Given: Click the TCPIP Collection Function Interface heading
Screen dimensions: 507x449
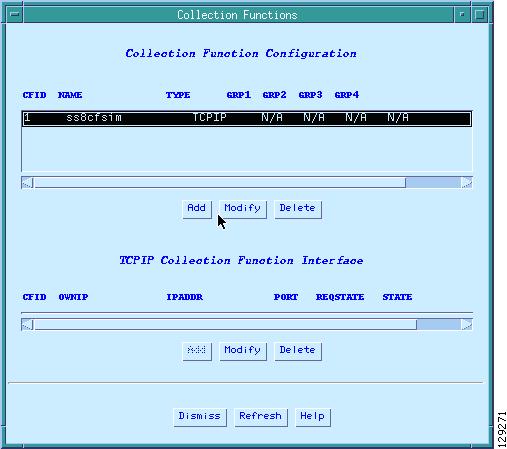Looking at the screenshot, I should point(241,260).
